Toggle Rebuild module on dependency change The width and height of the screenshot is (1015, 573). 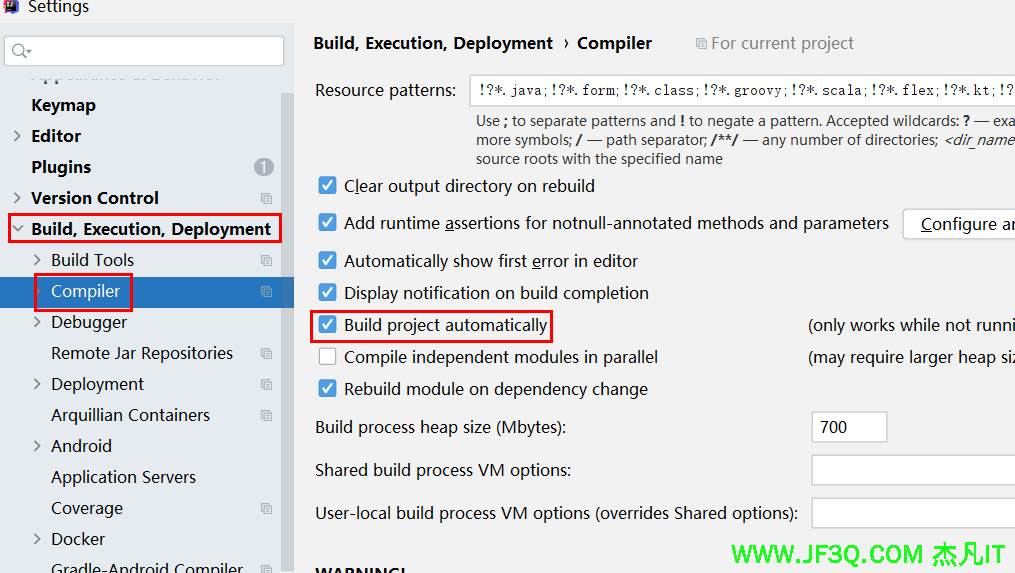pyautogui.click(x=327, y=389)
